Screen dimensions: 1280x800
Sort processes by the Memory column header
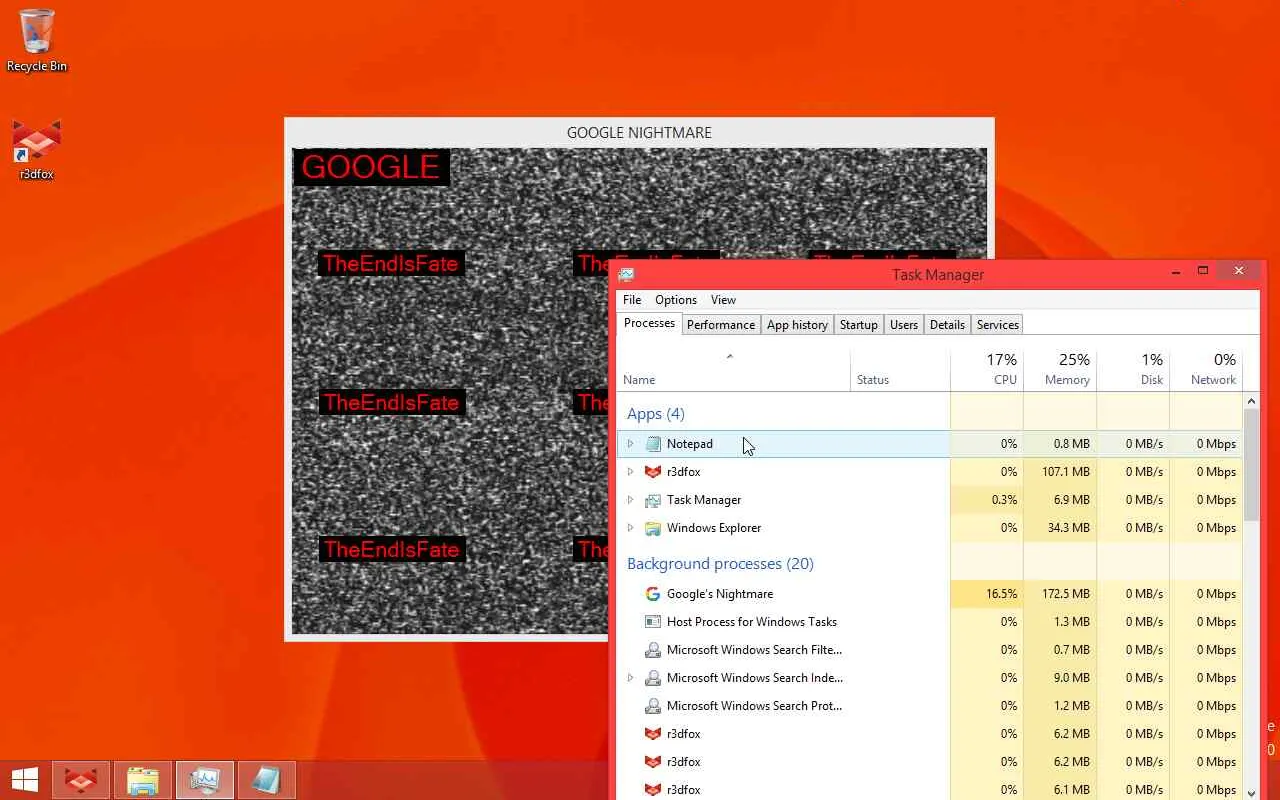click(x=1060, y=368)
